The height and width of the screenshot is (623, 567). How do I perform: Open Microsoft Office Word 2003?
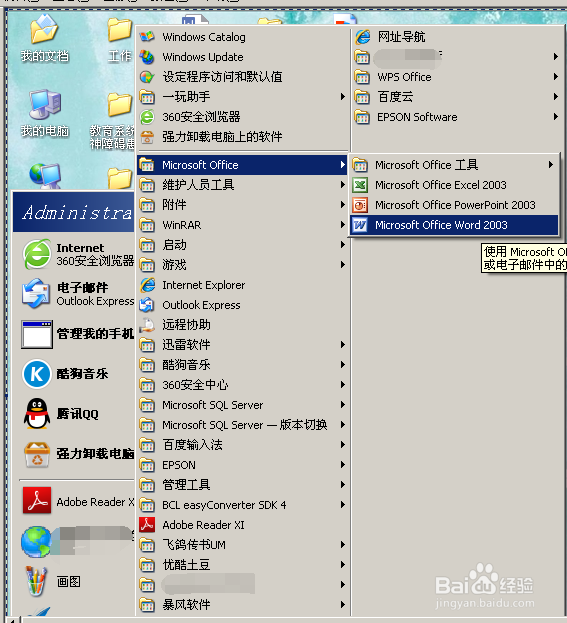pos(454,225)
